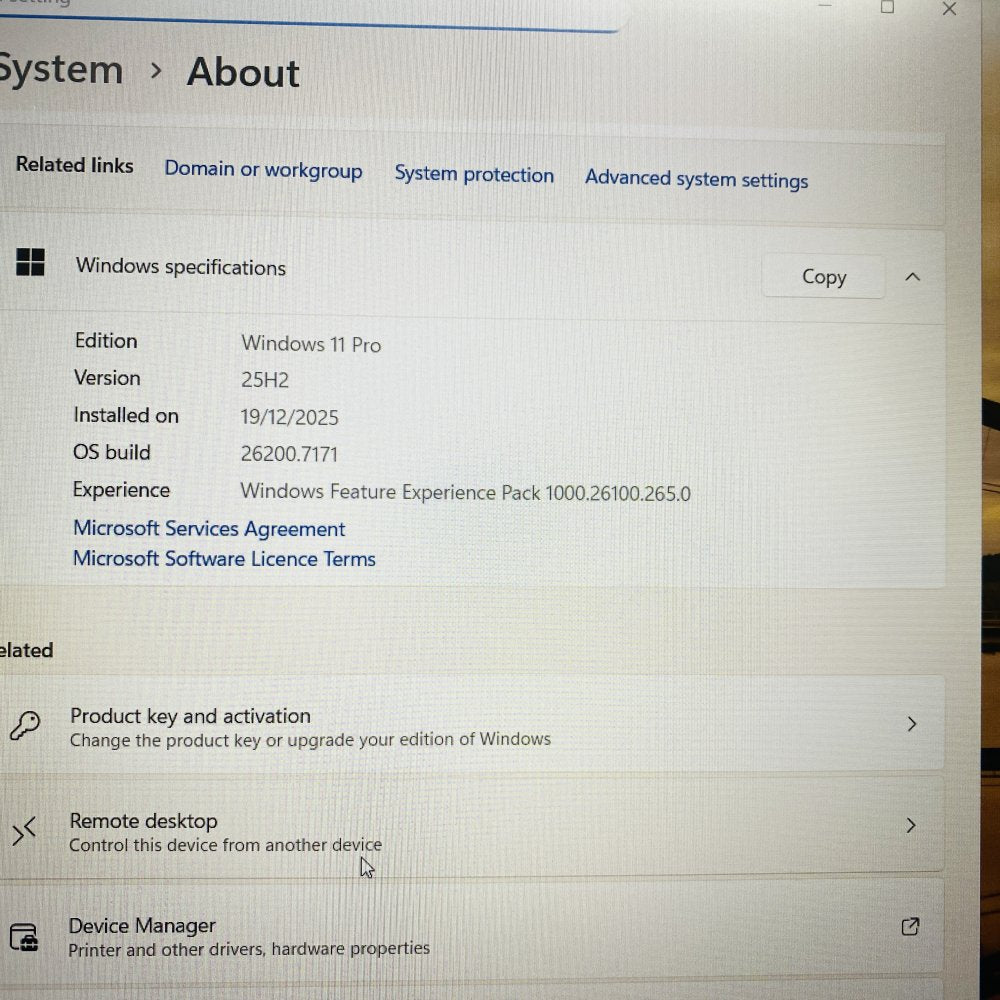Viewport: 1000px width, 1000px height.
Task: Select System in the breadcrumb
Action: click(x=60, y=70)
